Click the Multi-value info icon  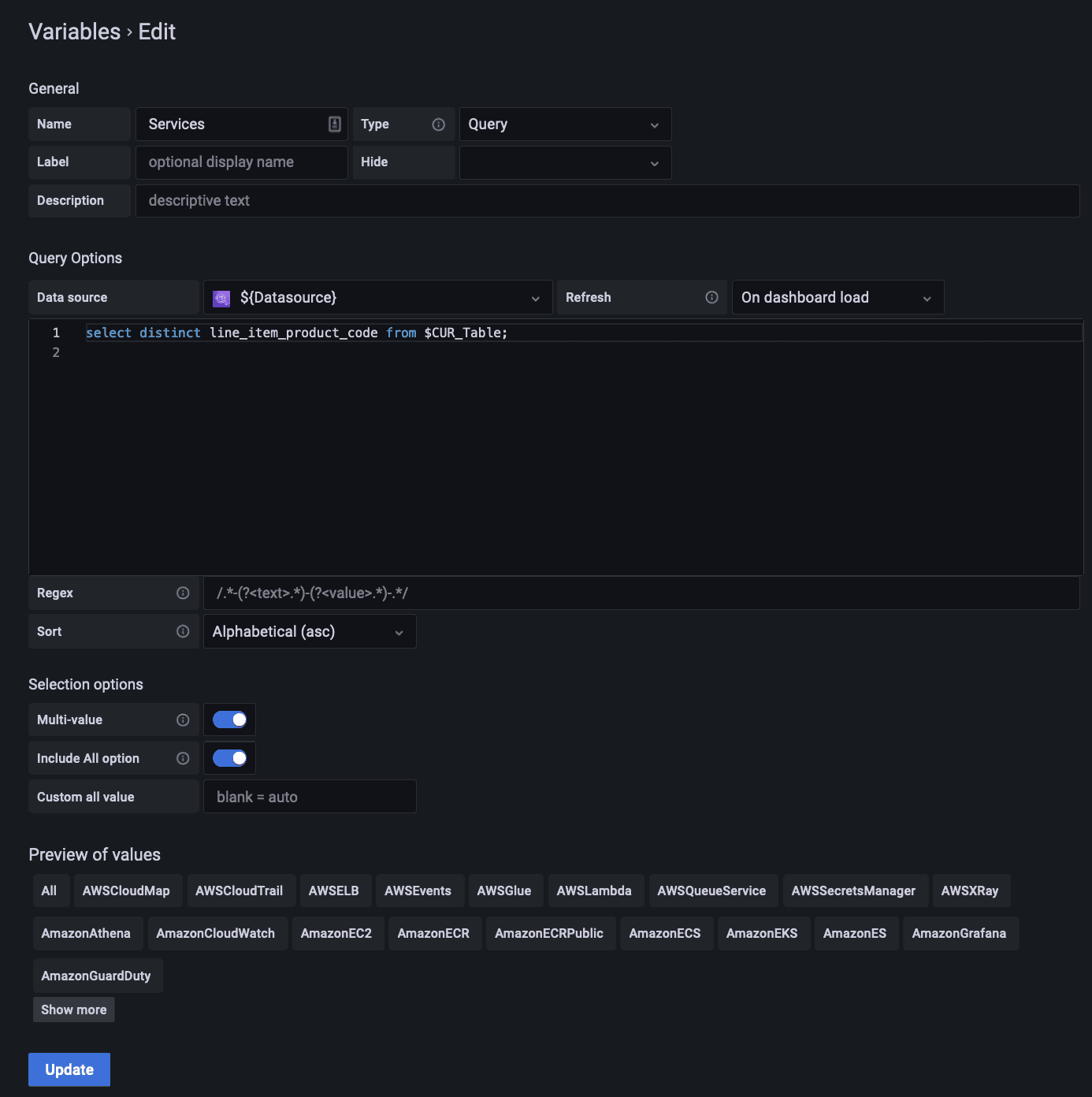pos(183,720)
